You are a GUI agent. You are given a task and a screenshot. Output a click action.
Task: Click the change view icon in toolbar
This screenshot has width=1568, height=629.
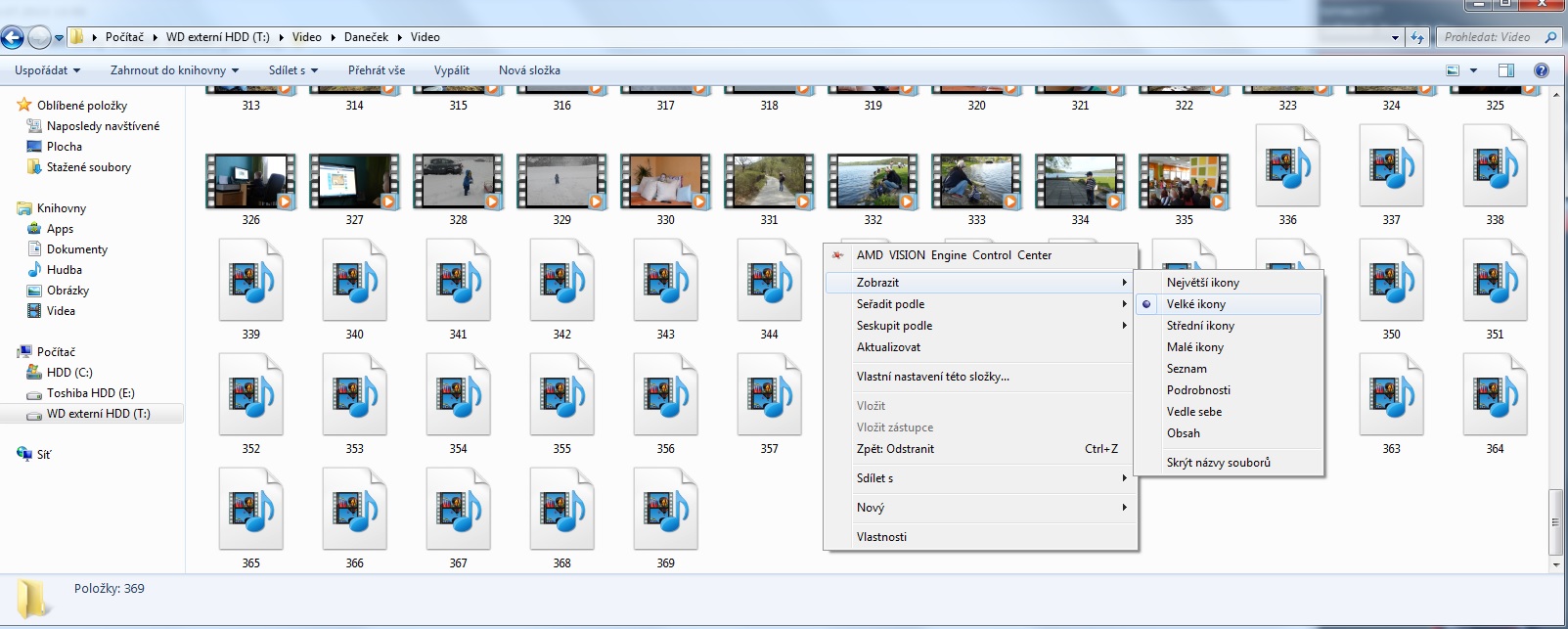(1453, 70)
